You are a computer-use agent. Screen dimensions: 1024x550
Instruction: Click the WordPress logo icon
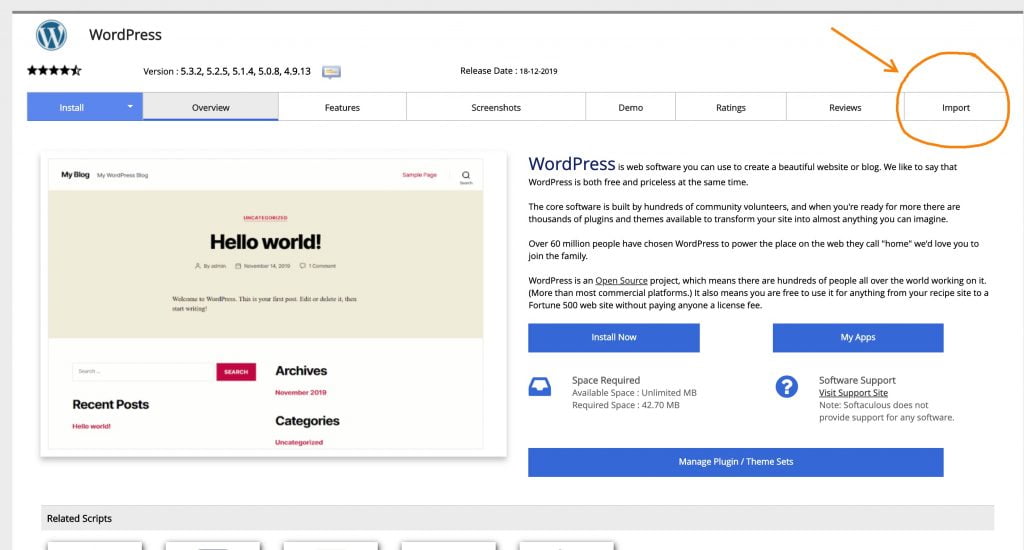(x=51, y=35)
